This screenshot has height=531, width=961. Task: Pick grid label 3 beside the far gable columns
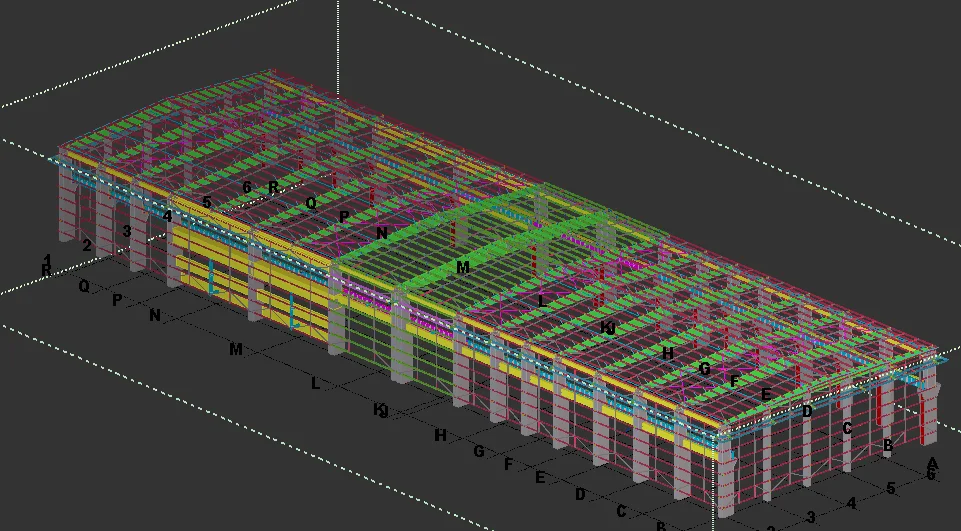(x=126, y=231)
